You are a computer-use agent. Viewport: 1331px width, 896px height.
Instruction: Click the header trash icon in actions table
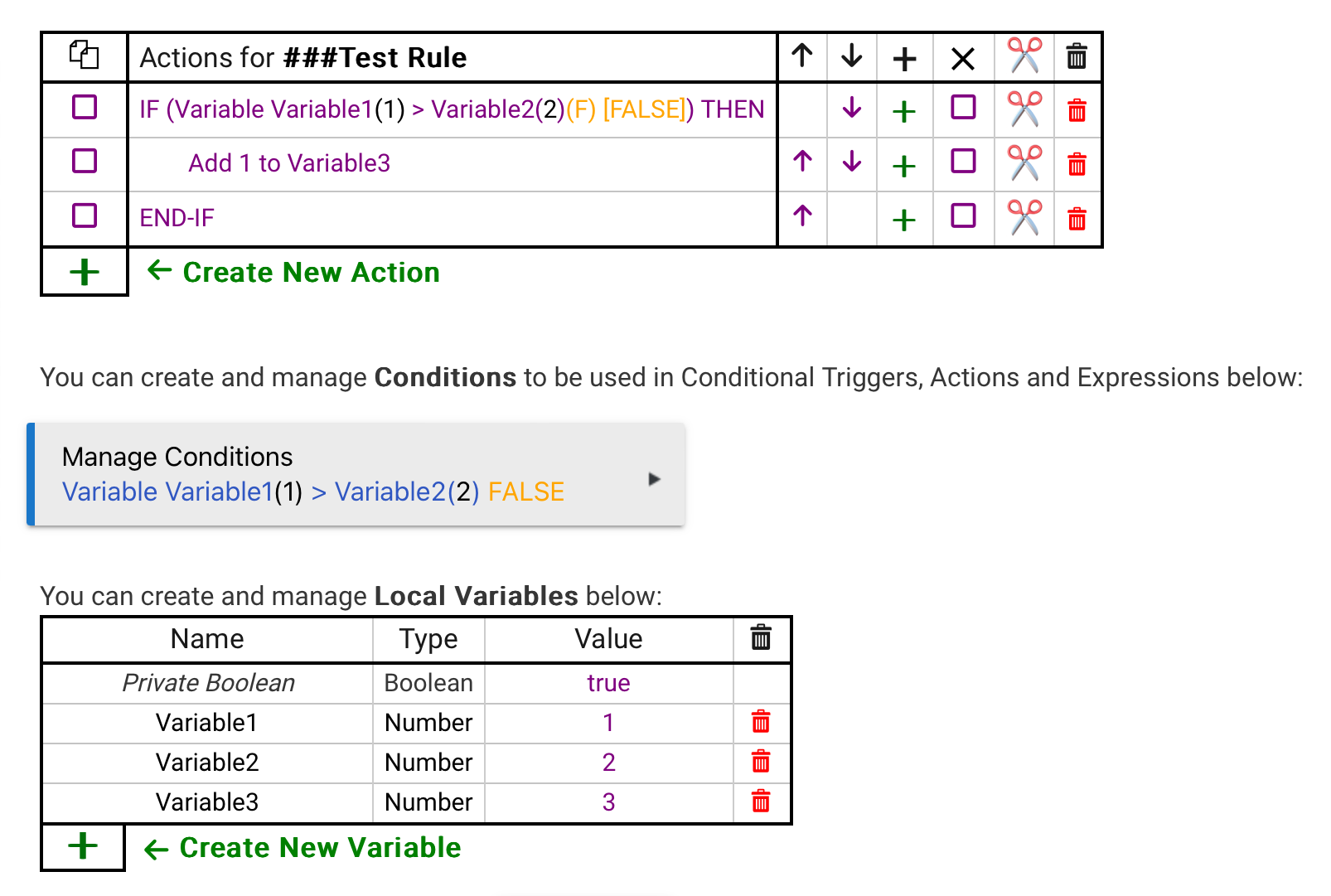point(1077,57)
